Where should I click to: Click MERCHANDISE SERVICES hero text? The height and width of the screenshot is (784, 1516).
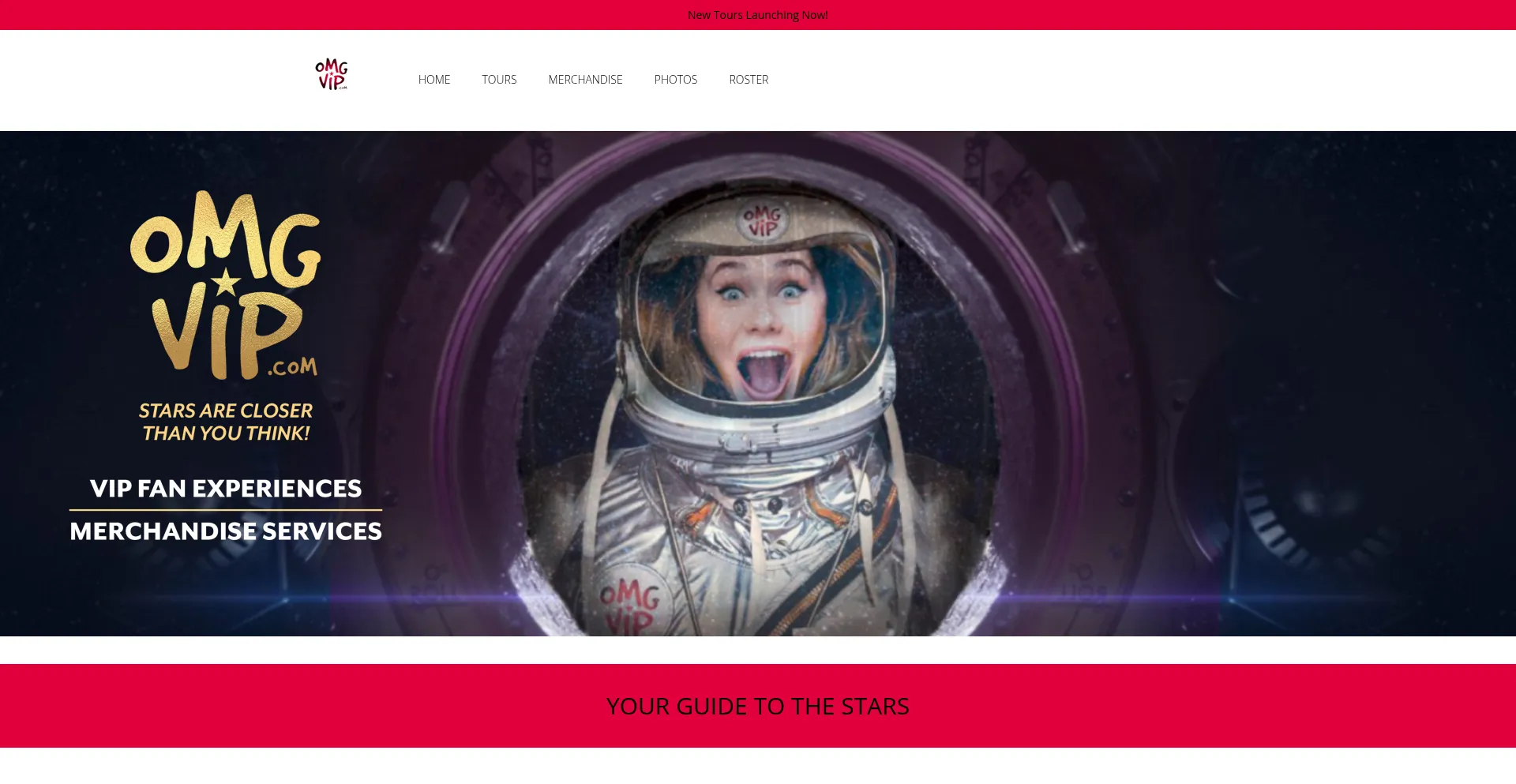pos(226,531)
